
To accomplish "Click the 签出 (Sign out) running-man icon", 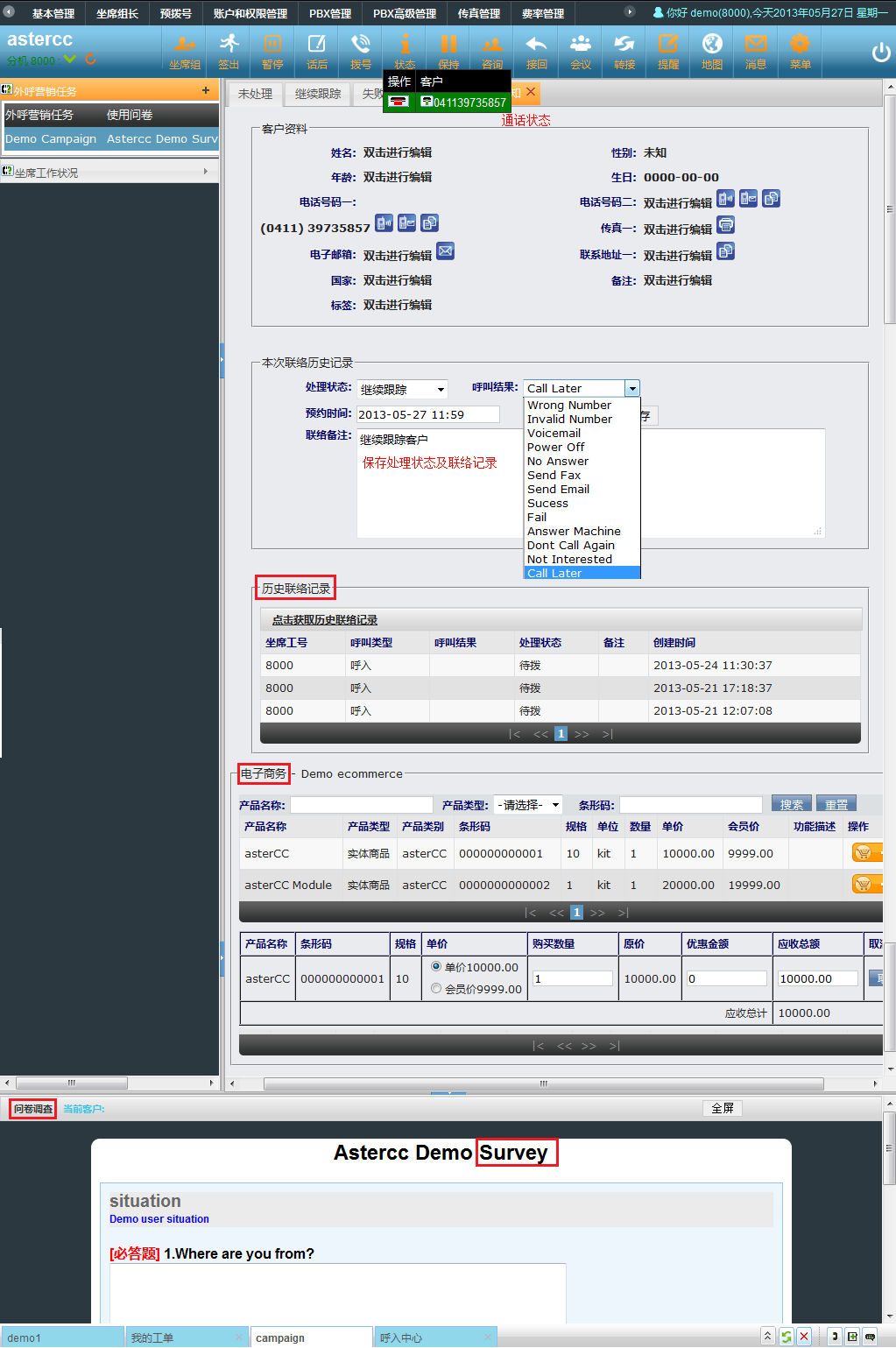I will [229, 51].
